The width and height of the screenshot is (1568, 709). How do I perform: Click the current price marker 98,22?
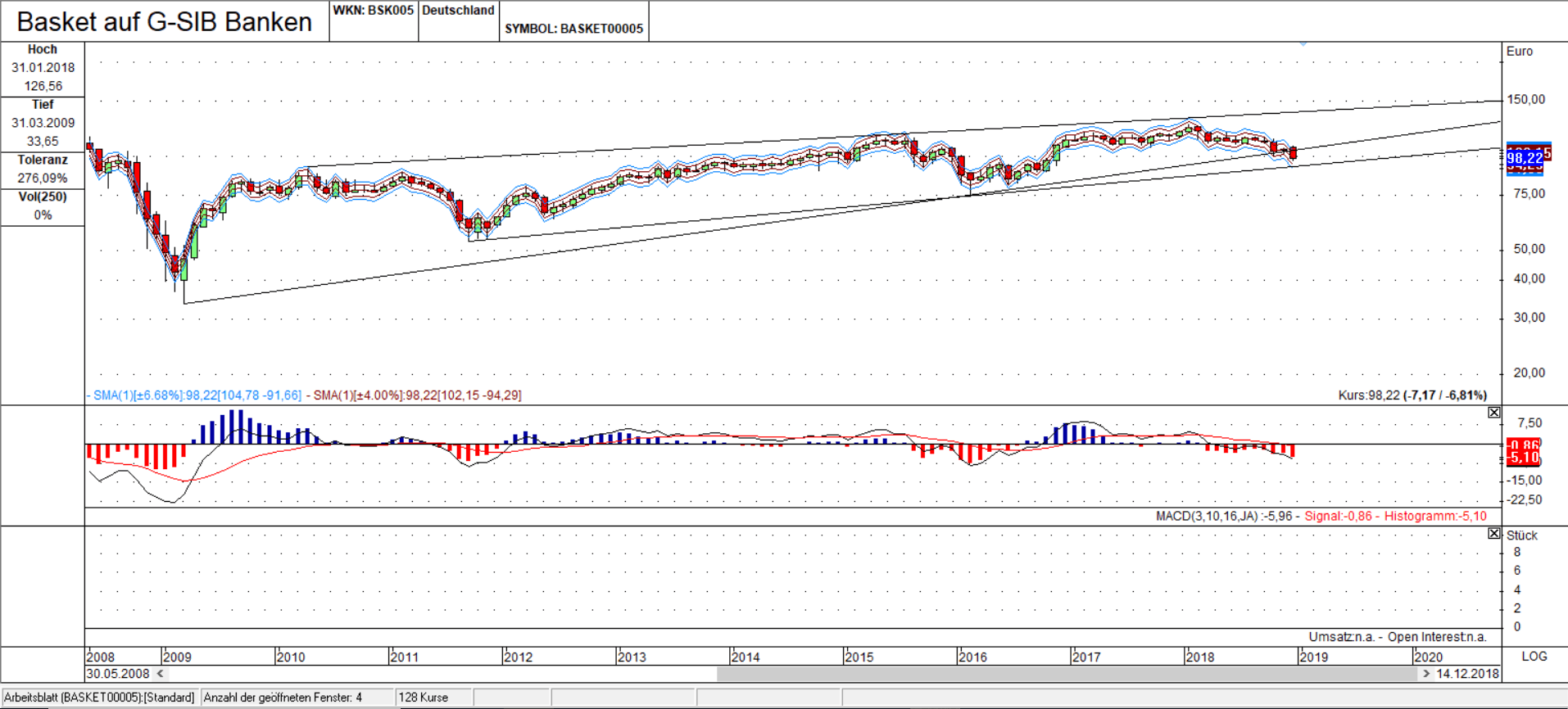click(x=1524, y=158)
